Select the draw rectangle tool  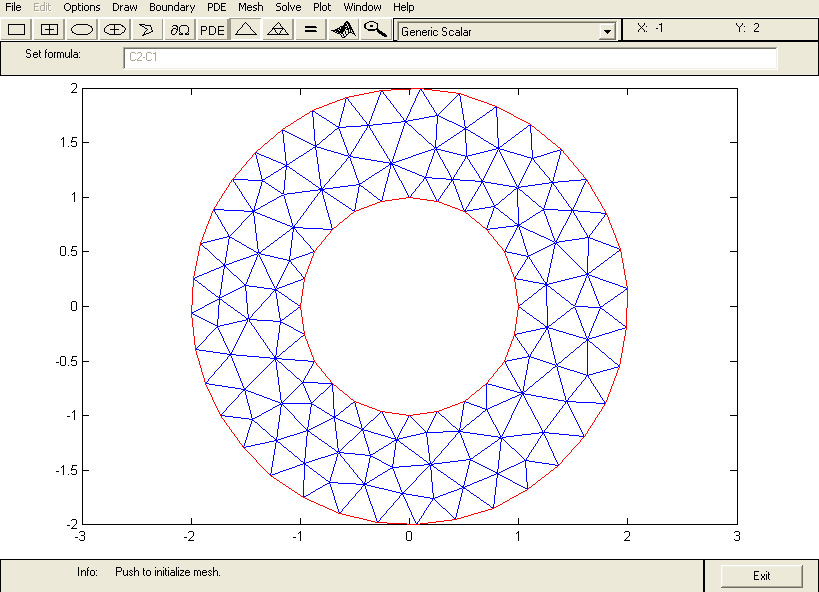tap(17, 30)
